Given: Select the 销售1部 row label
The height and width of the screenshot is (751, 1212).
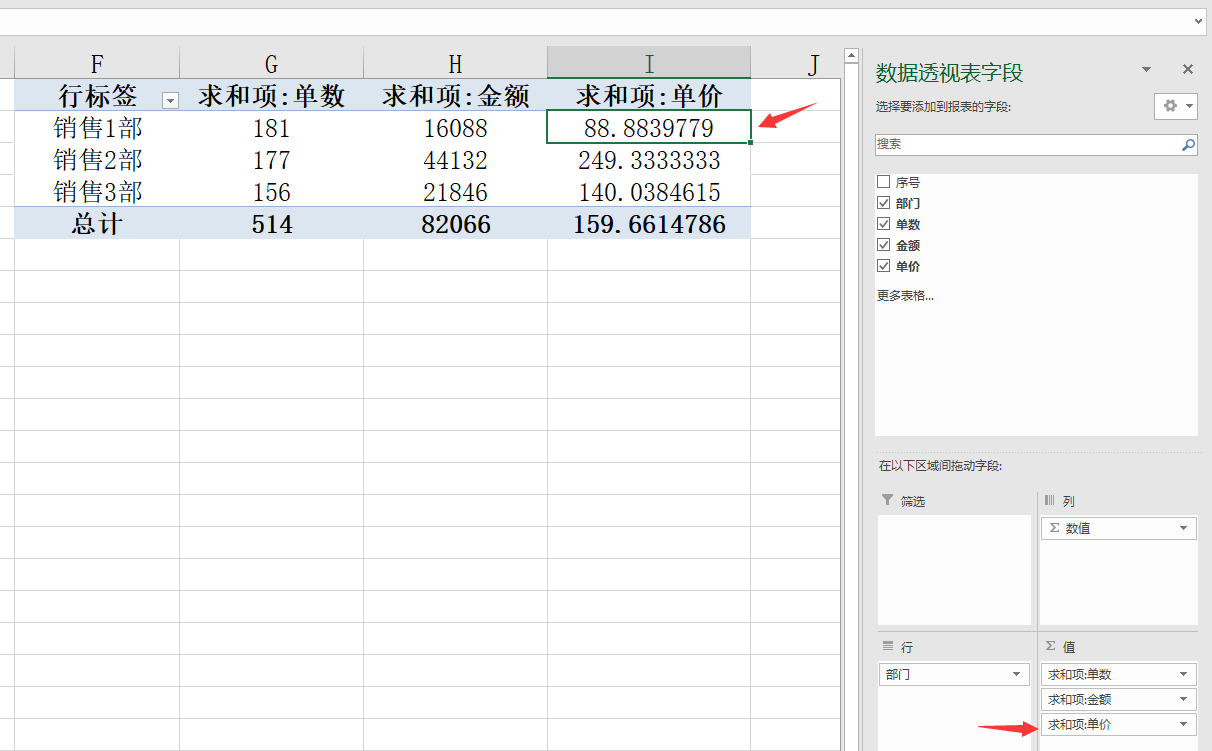Looking at the screenshot, I should click(97, 127).
